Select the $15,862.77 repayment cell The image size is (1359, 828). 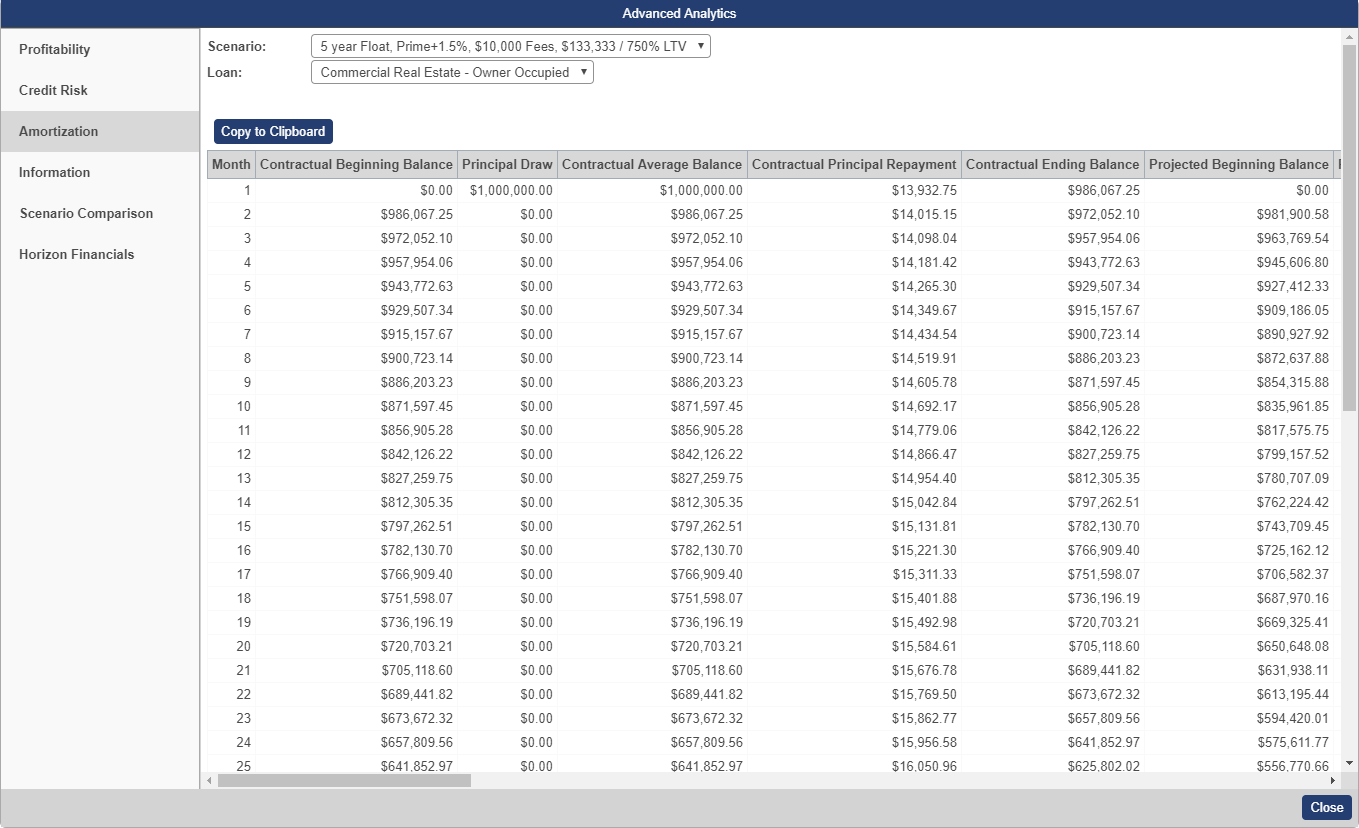(x=854, y=718)
